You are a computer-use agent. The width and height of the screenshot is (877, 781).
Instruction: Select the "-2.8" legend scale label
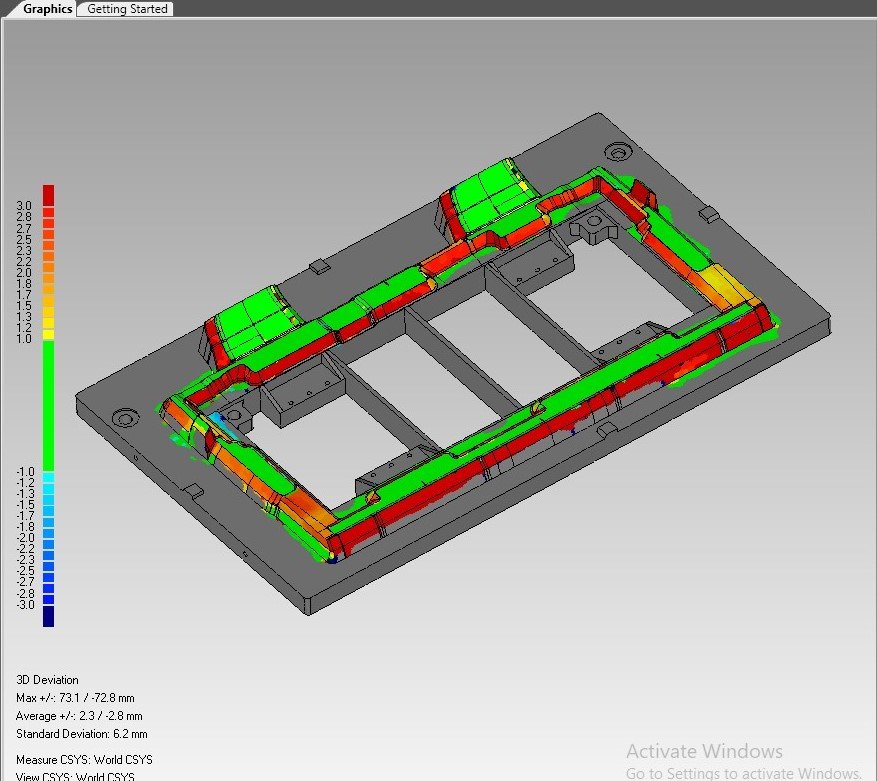point(25,593)
